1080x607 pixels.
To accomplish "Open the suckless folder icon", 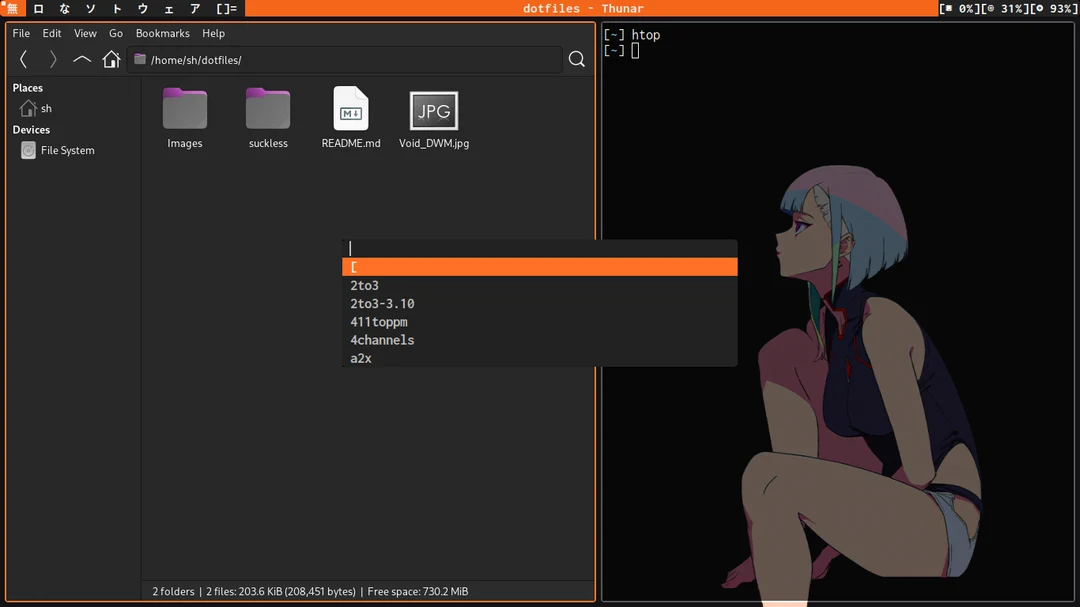I will pos(267,110).
